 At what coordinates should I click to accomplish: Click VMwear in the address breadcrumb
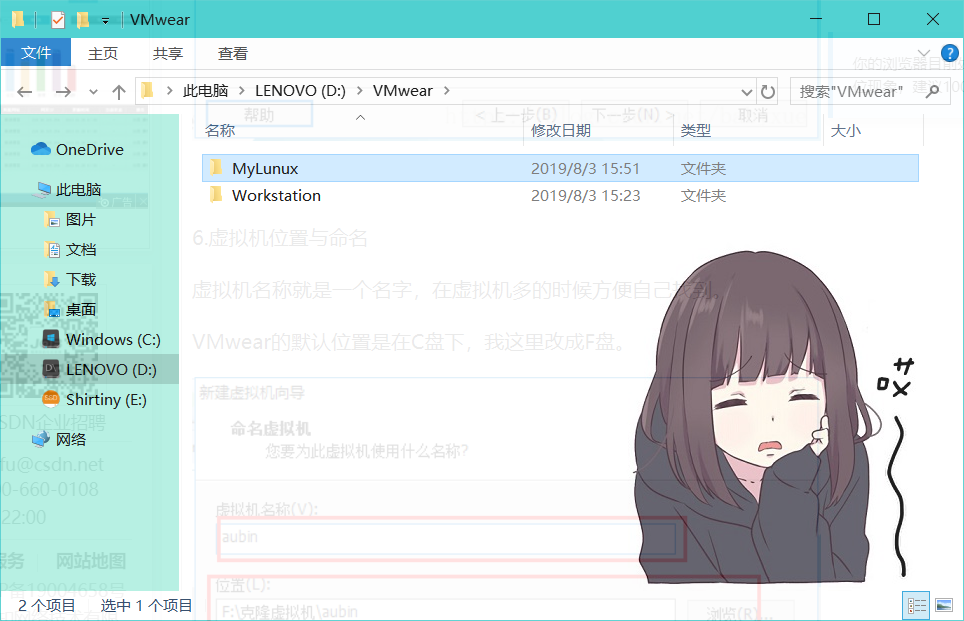[403, 91]
